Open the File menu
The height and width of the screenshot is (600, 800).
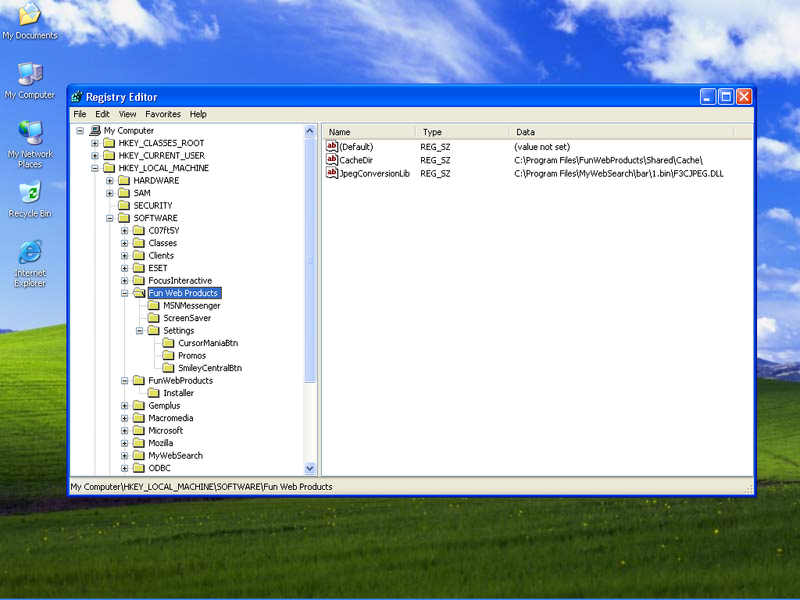point(80,114)
